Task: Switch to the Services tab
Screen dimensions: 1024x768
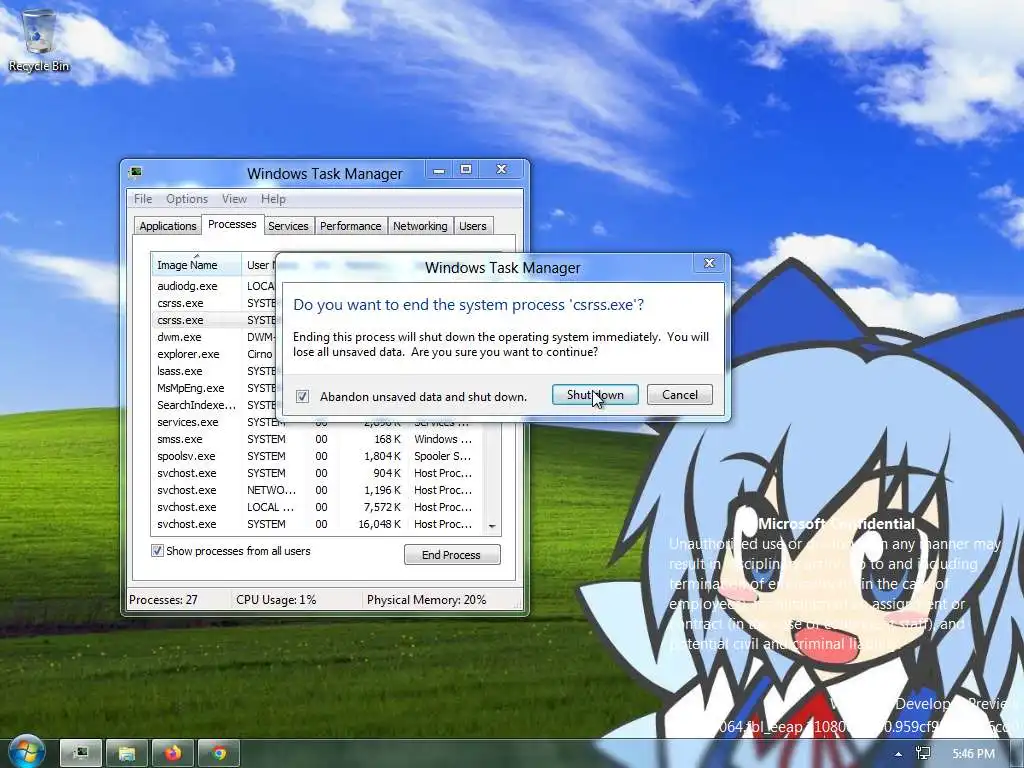Action: pyautogui.click(x=288, y=226)
